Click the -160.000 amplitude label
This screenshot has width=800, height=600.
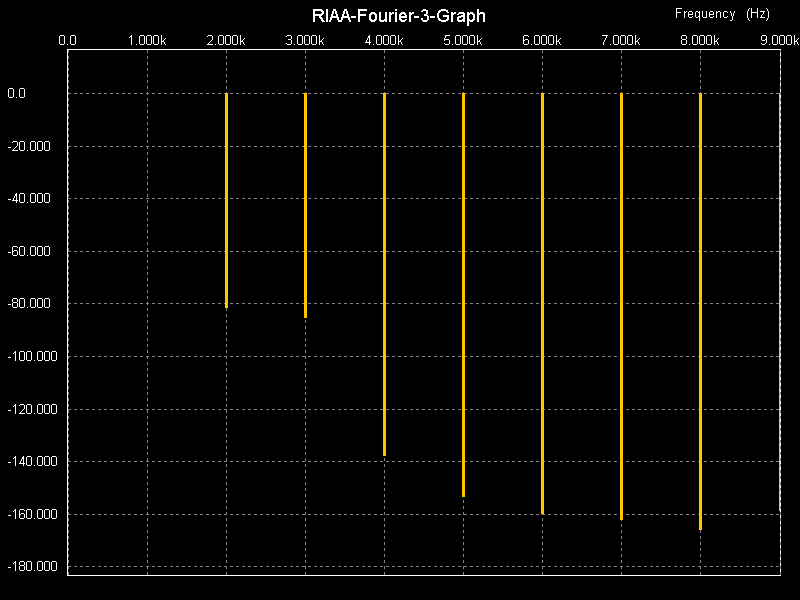click(x=32, y=514)
